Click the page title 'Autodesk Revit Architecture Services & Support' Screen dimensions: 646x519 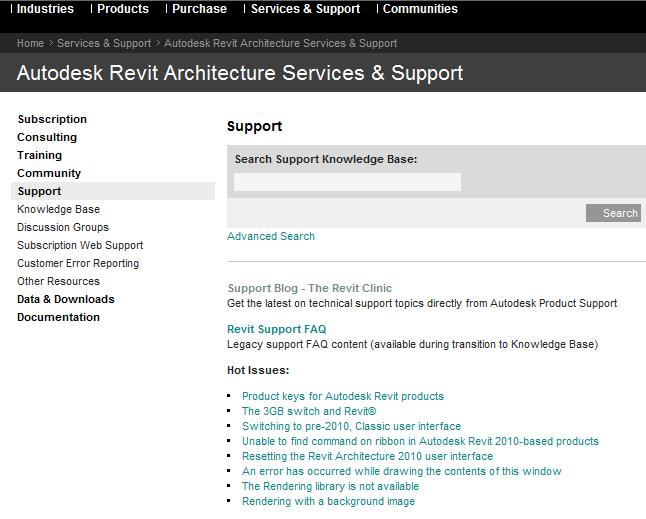pyautogui.click(x=240, y=73)
